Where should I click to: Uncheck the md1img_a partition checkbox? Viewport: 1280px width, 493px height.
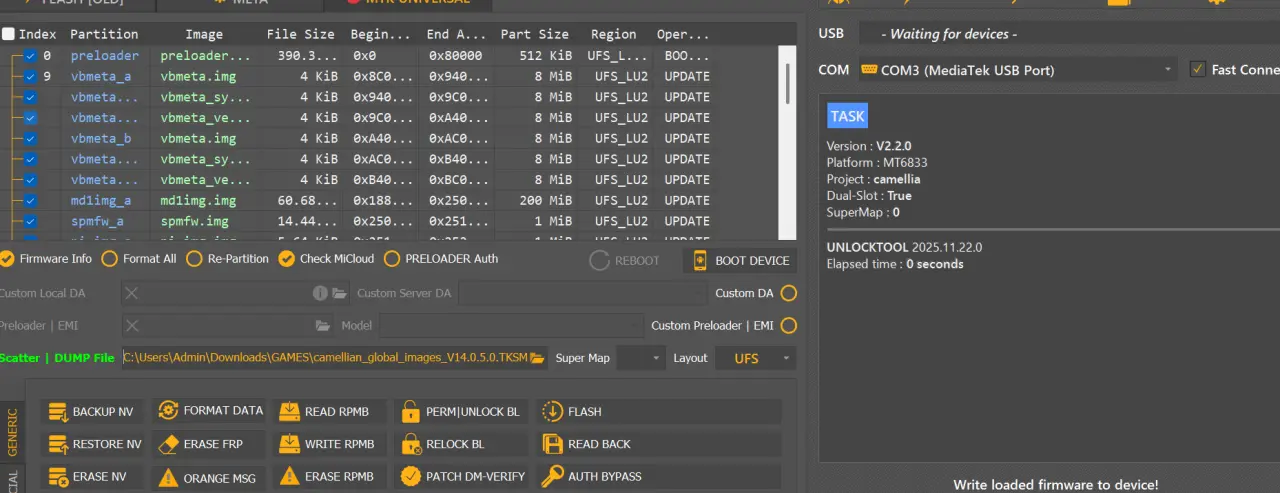31,201
